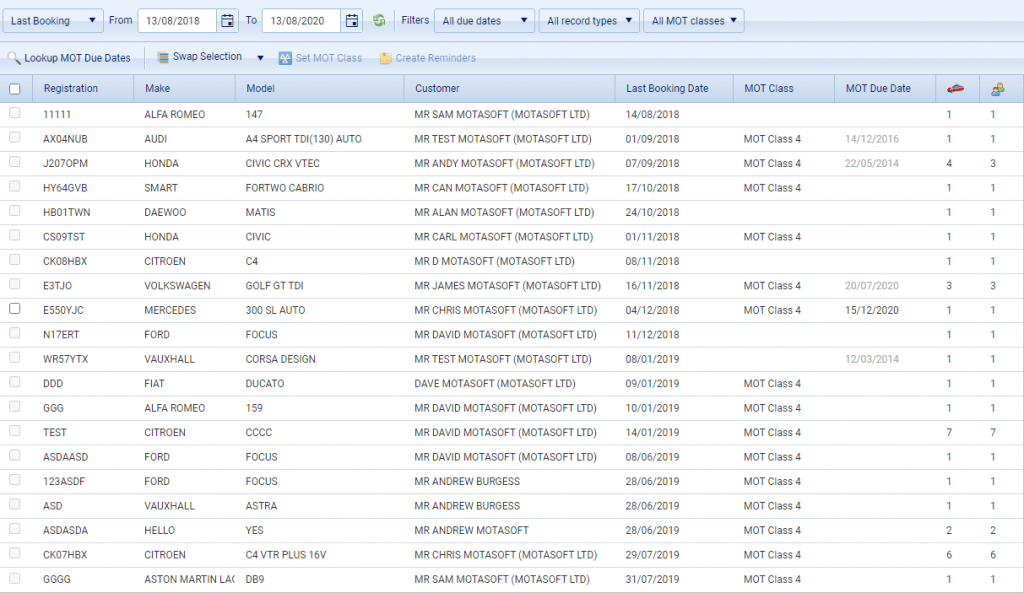Click MOT due date 15/12/2020

pos(872,310)
